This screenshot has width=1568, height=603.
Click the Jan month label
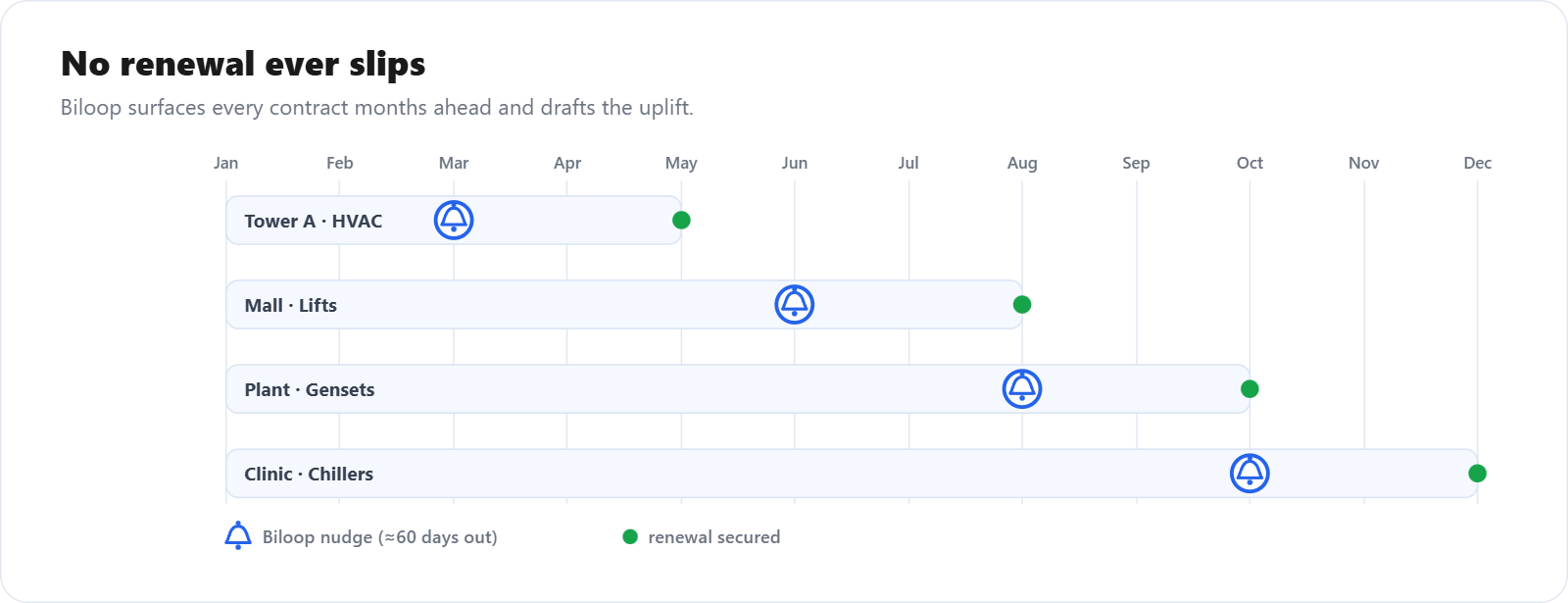click(x=225, y=163)
